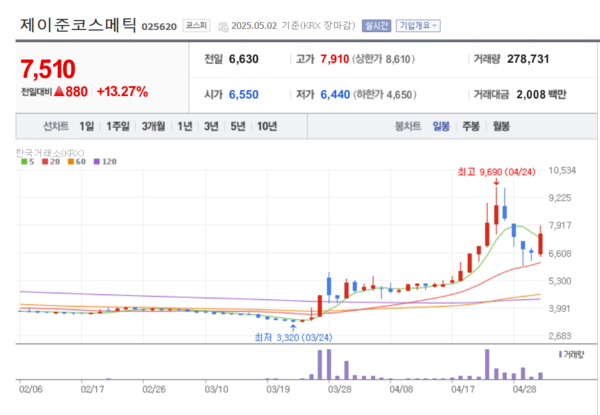Click the 최저 3,320 (03/24) marker
The width and height of the screenshot is (600, 415).
(x=293, y=337)
